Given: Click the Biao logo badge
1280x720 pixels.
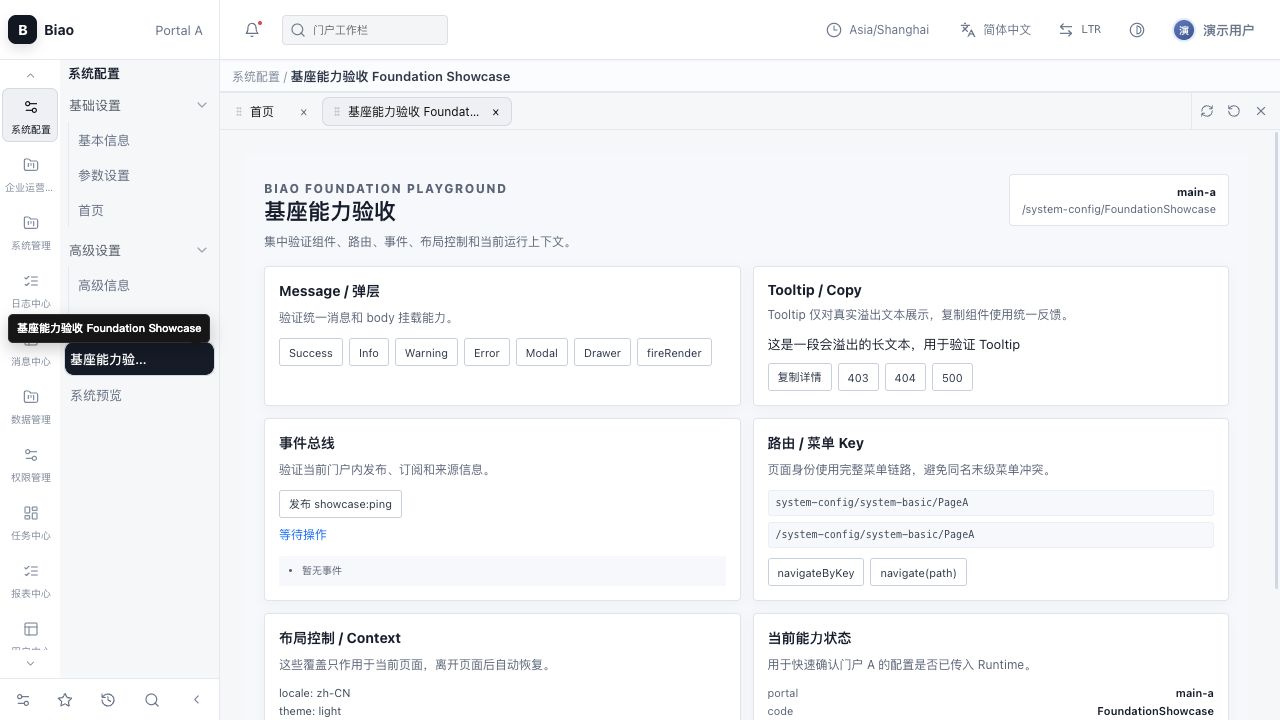Looking at the screenshot, I should (22, 30).
